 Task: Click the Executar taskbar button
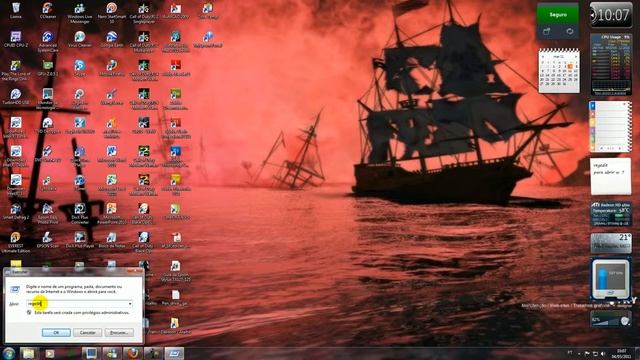174,353
